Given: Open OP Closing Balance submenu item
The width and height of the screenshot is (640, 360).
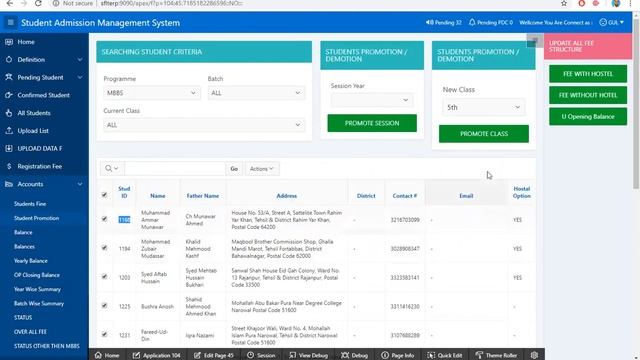Looking at the screenshot, I should click(37, 275).
